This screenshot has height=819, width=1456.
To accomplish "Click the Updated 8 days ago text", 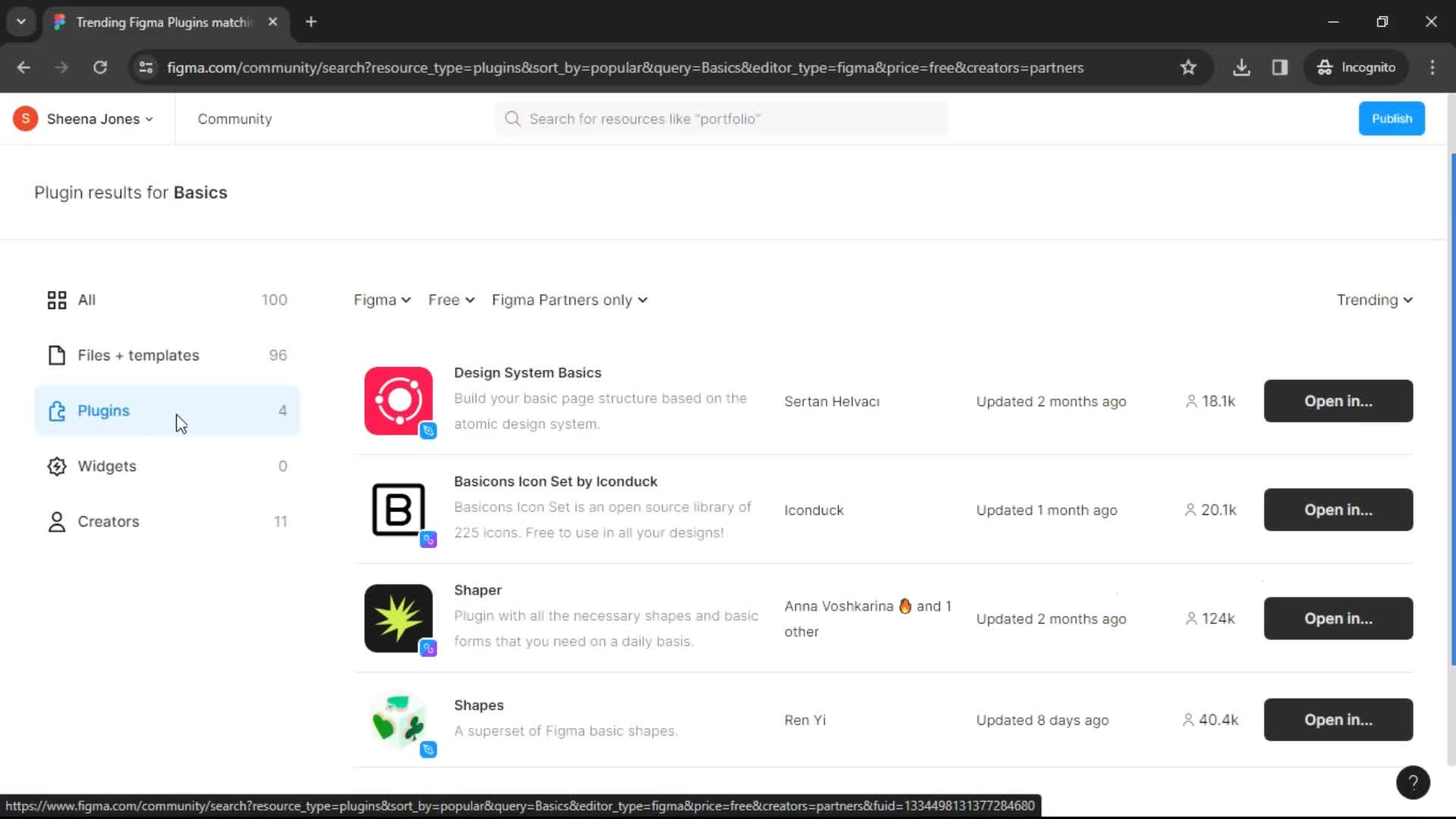I will pos(1042,720).
